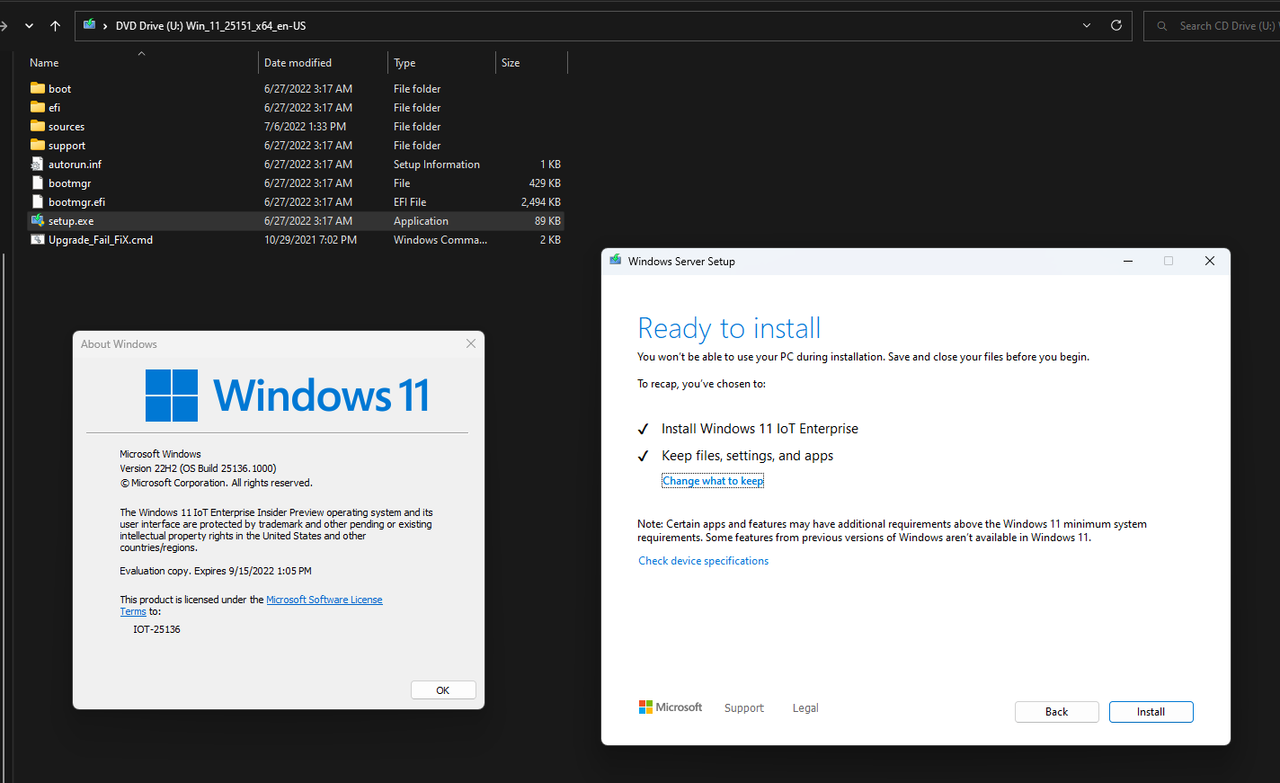Open the recent locations dropdown arrow
Viewport: 1280px width, 783px height.
(27, 26)
